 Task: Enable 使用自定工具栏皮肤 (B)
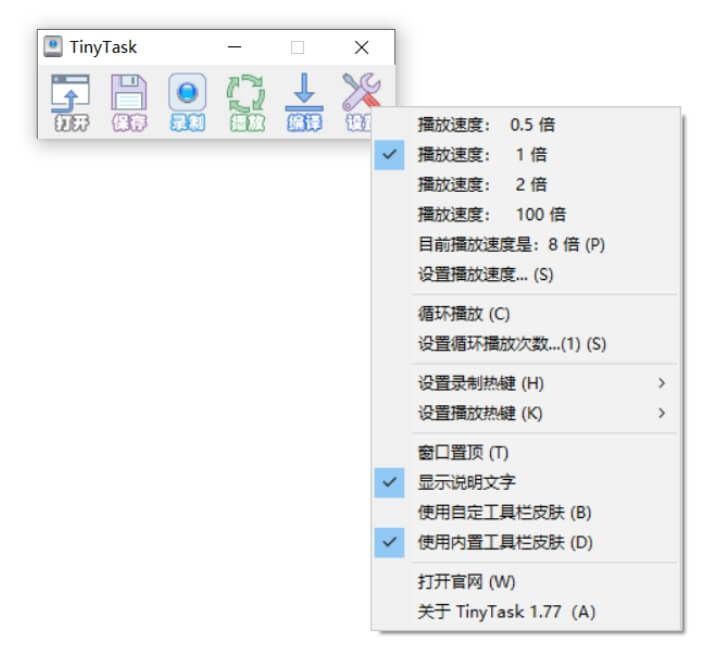pos(526,513)
